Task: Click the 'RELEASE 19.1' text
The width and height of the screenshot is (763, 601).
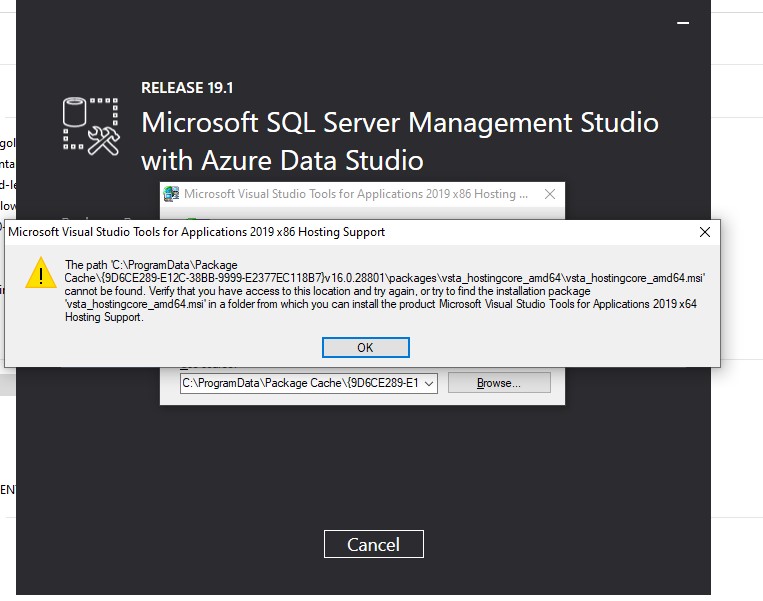Action: point(187,88)
